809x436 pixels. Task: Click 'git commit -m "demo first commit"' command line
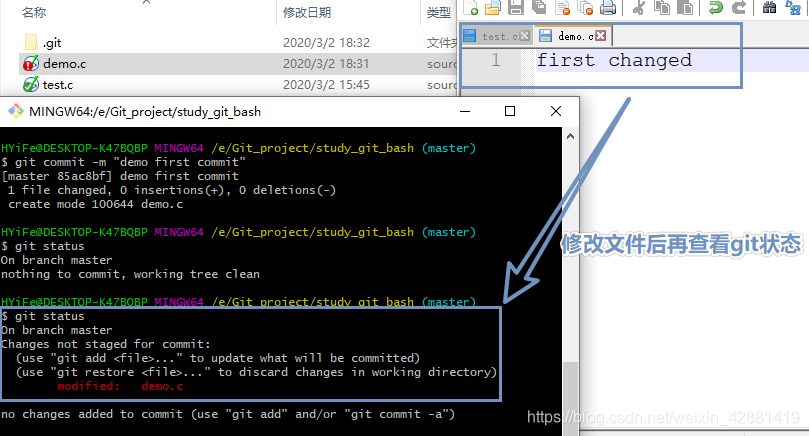(123, 162)
